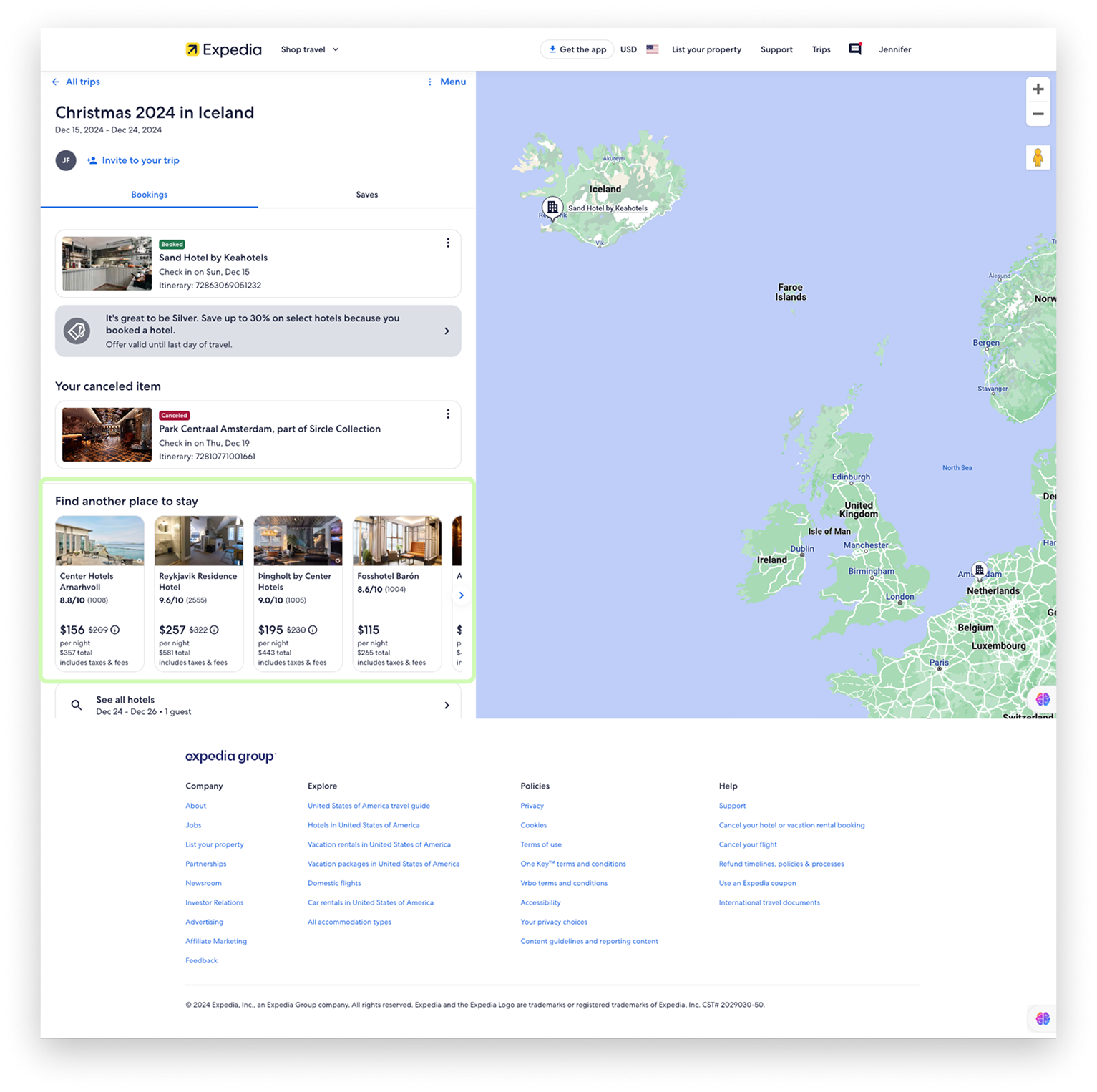The image size is (1097, 1092).
Task: Click the expedia group footer logo
Action: pyautogui.click(x=230, y=756)
